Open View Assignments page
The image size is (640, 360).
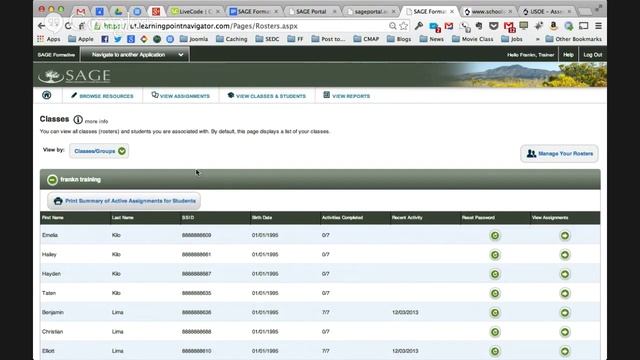pos(180,96)
